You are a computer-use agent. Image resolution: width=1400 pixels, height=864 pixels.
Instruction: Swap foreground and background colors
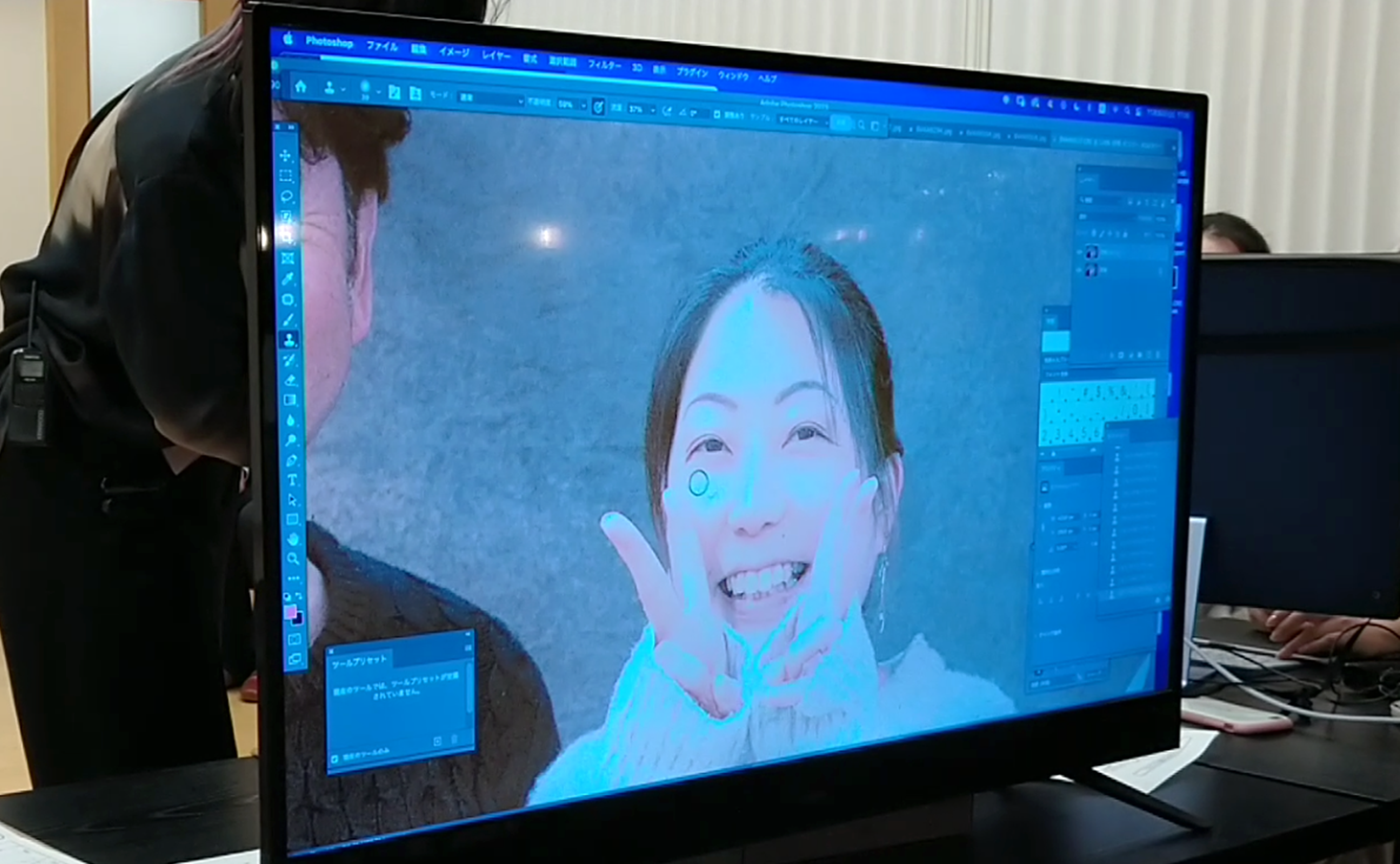coord(300,596)
